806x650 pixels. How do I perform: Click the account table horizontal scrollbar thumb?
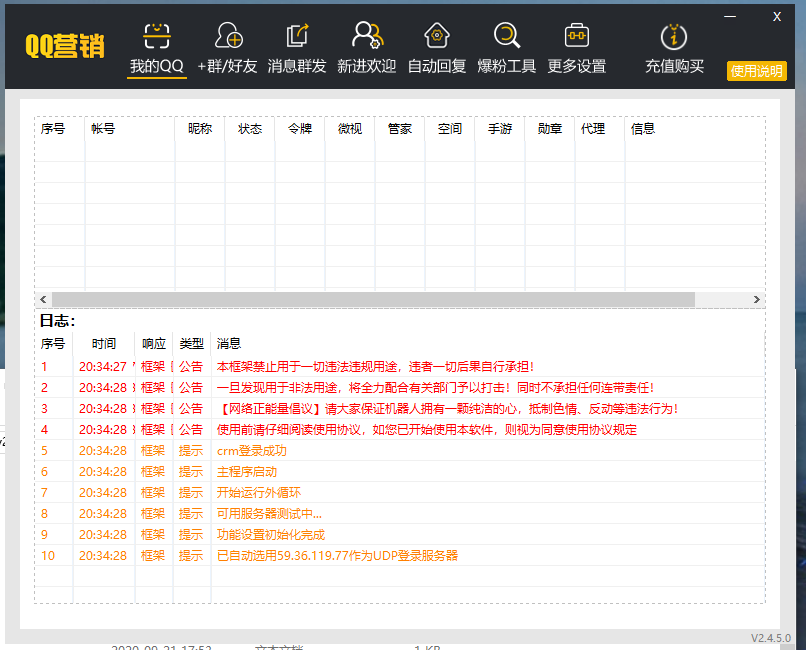373,299
